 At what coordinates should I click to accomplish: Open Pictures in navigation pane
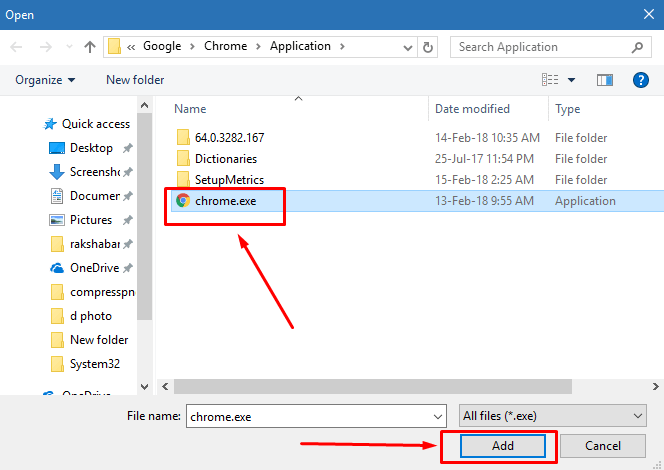click(91, 220)
